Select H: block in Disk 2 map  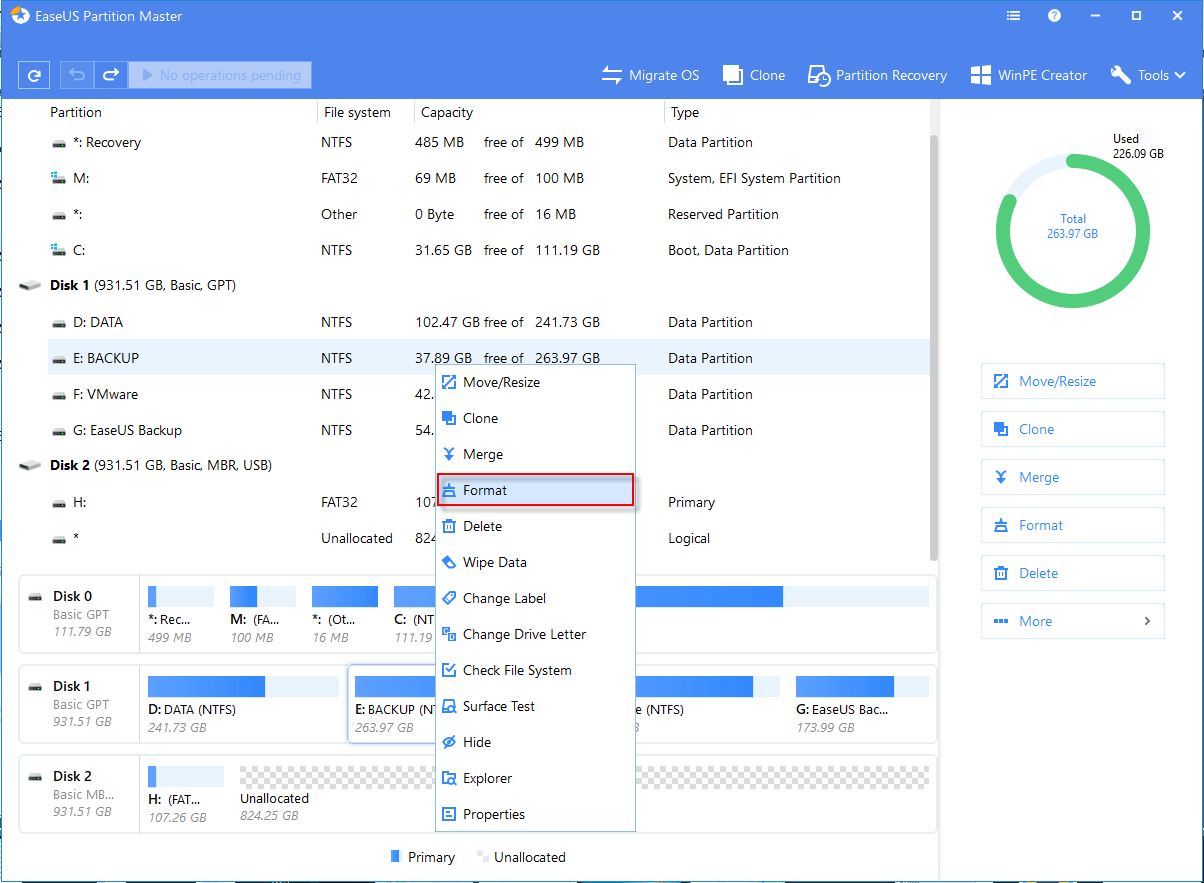(186, 795)
